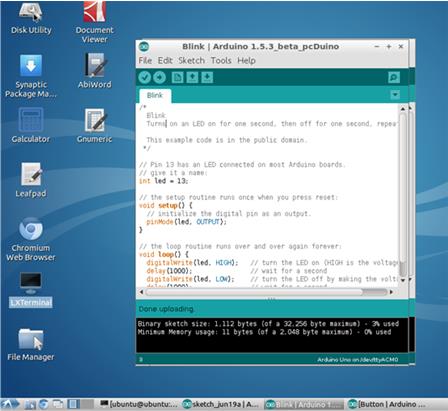
Task: Minimize the Blink Arduino window
Action: pos(377,47)
